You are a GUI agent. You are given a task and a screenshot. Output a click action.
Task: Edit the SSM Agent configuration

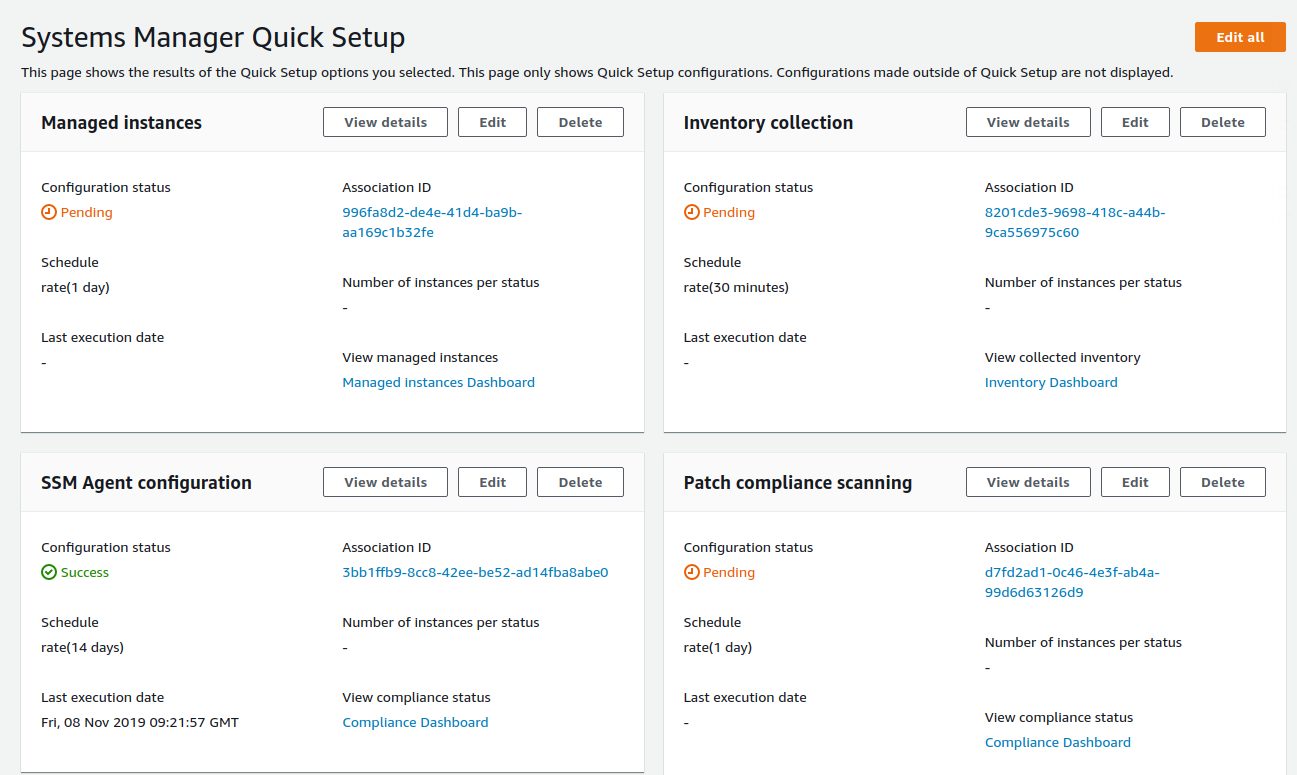pos(492,482)
